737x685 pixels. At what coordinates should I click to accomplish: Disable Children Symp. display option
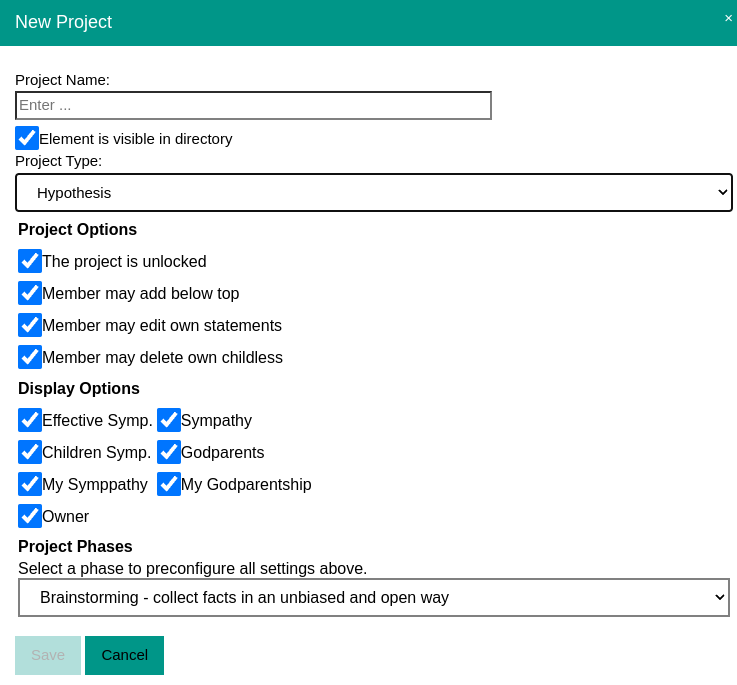(x=30, y=452)
